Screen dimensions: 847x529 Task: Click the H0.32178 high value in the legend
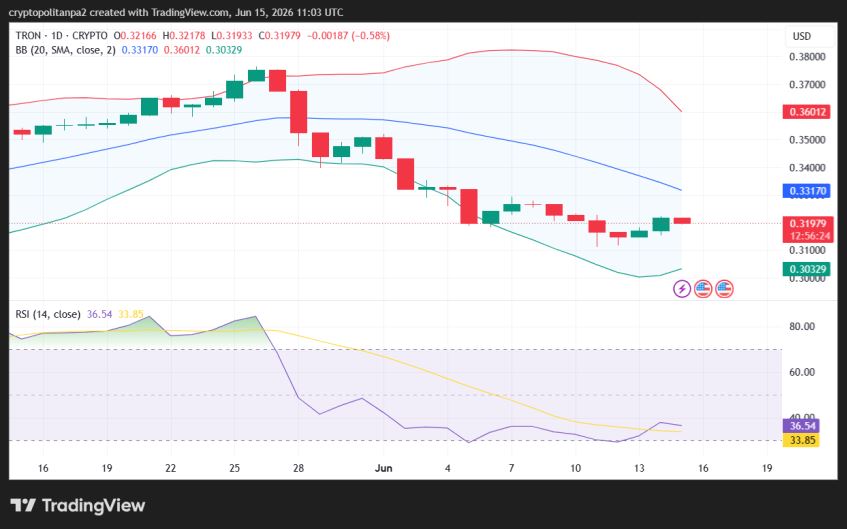coord(184,36)
